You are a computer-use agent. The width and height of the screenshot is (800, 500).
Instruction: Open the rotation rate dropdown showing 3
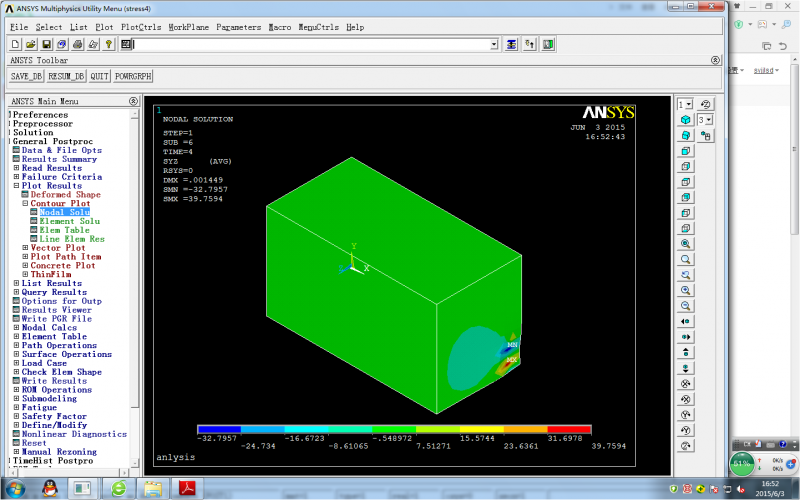(709, 120)
